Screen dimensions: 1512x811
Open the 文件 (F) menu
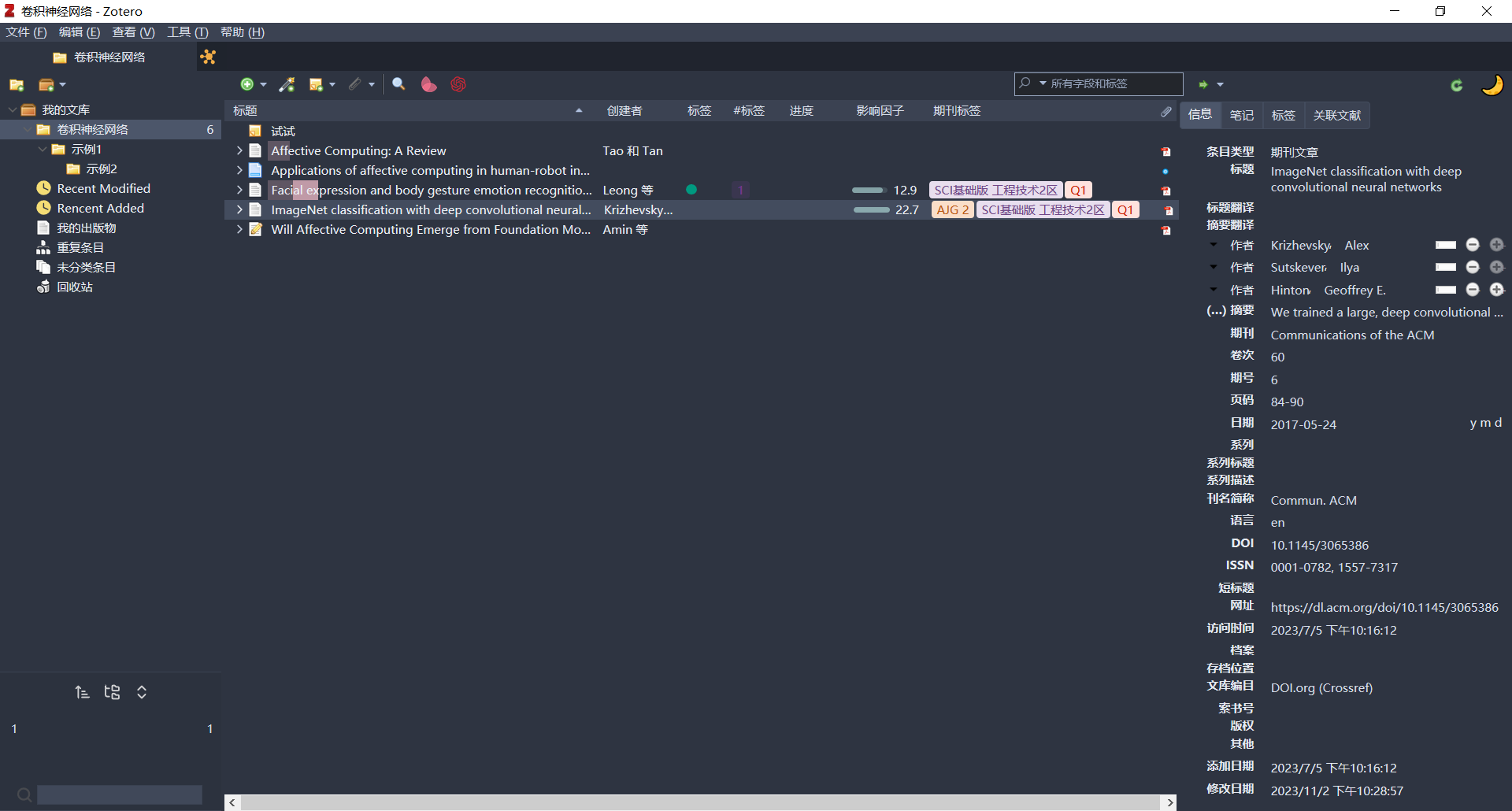pyautogui.click(x=26, y=32)
